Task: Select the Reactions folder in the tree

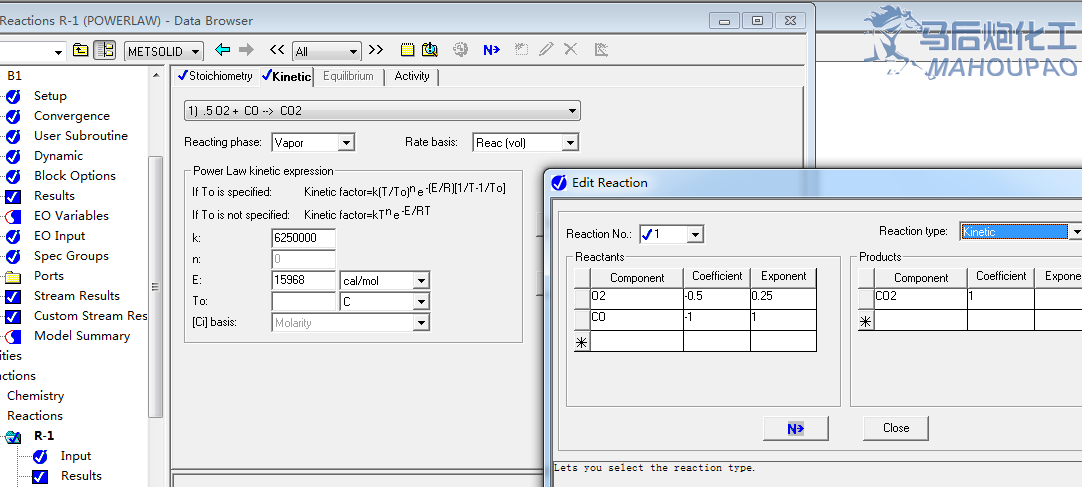Action: 35,416
